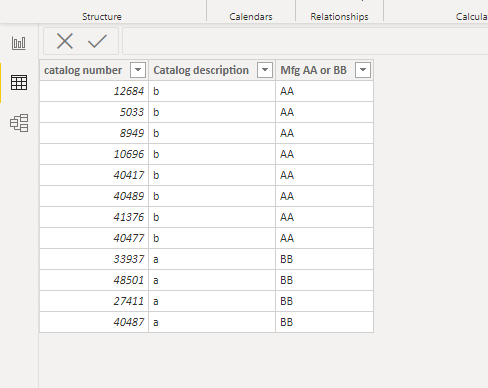The width and height of the screenshot is (488, 388).
Task: Click the Relationships ribbon group label
Action: click(339, 17)
